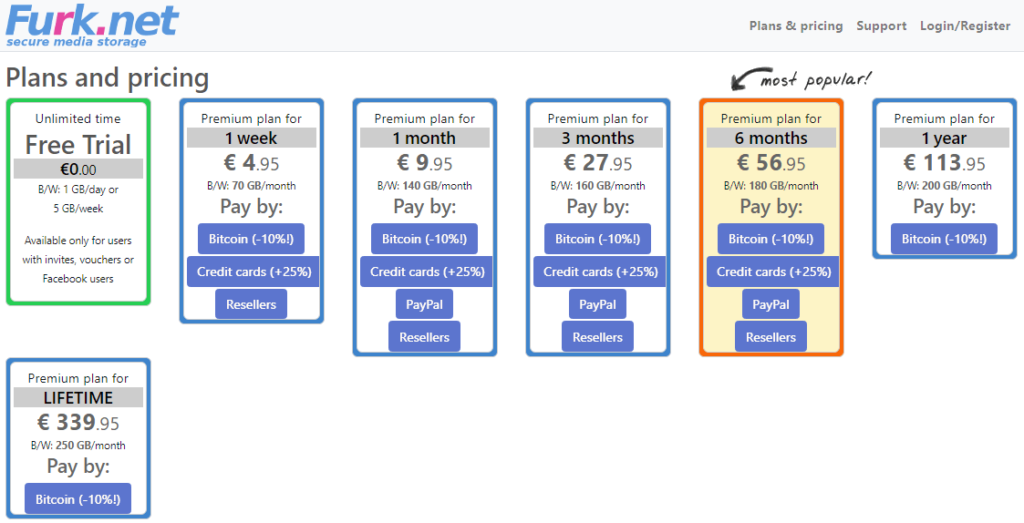This screenshot has height=523, width=1024.
Task: Click the € 4.95 price
Action: click(251, 163)
